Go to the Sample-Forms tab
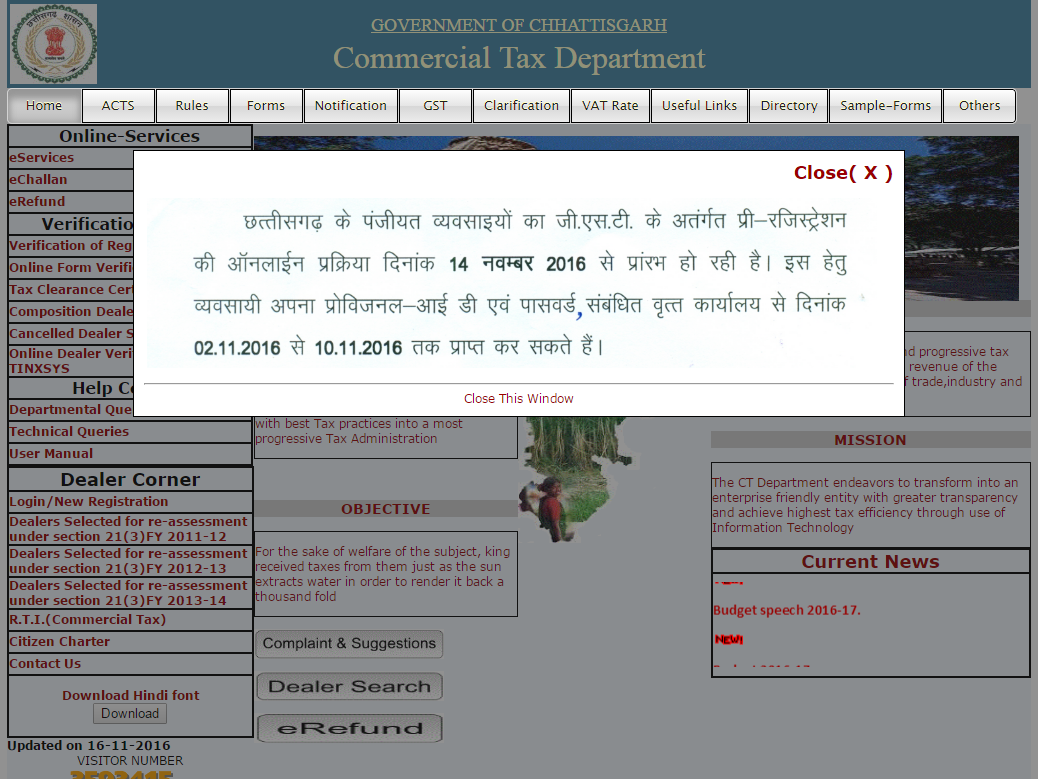Viewport: 1038px width, 779px height. click(885, 106)
